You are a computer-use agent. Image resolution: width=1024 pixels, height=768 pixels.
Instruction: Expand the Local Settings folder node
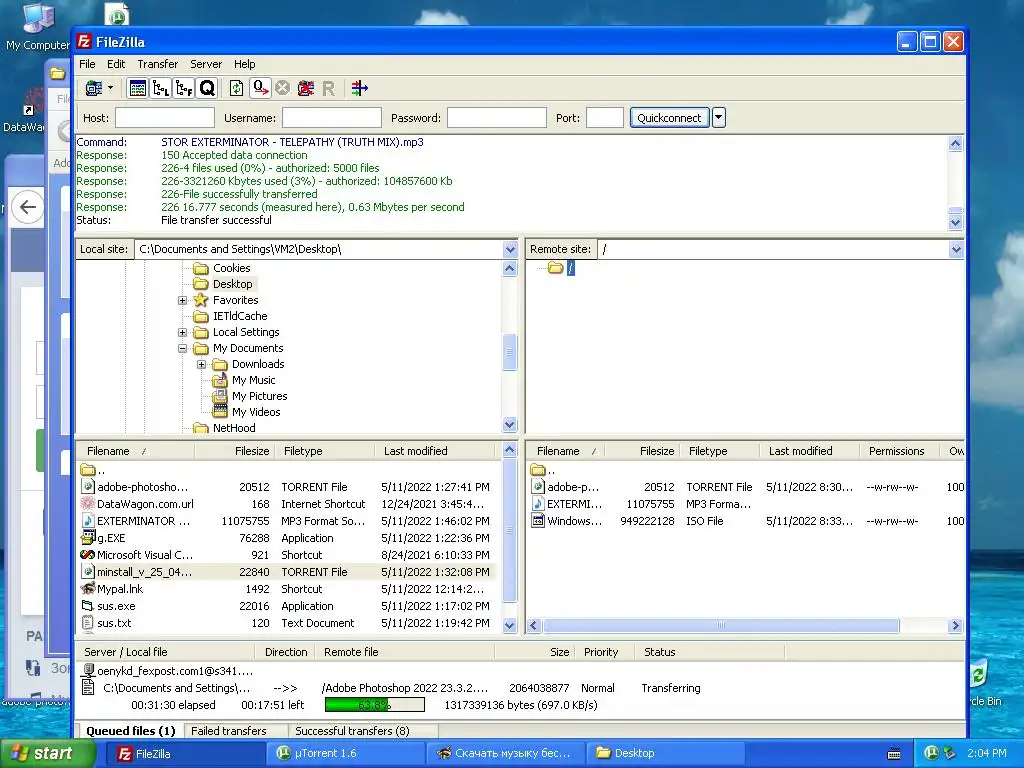point(183,332)
